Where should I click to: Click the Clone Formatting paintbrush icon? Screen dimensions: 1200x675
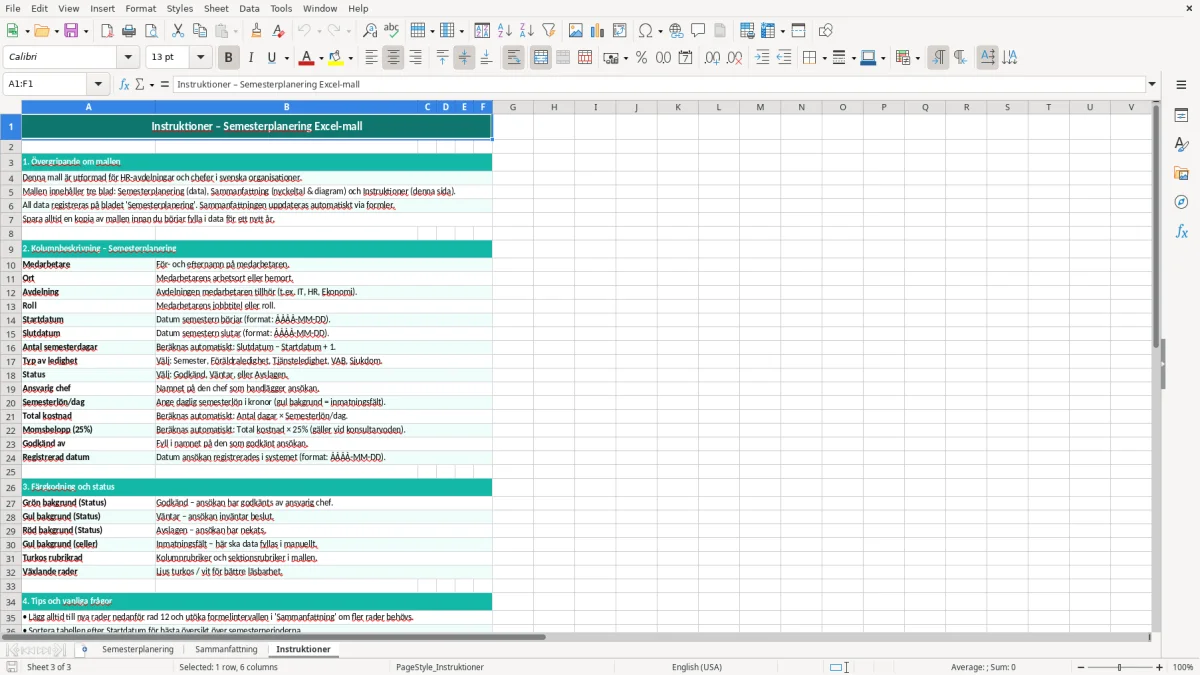(257, 31)
